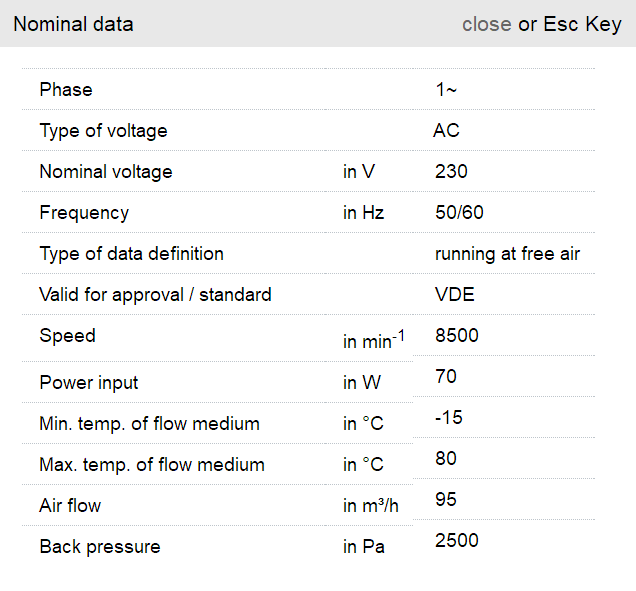The image size is (636, 591).
Task: Select the running at free air value
Action: (x=507, y=254)
